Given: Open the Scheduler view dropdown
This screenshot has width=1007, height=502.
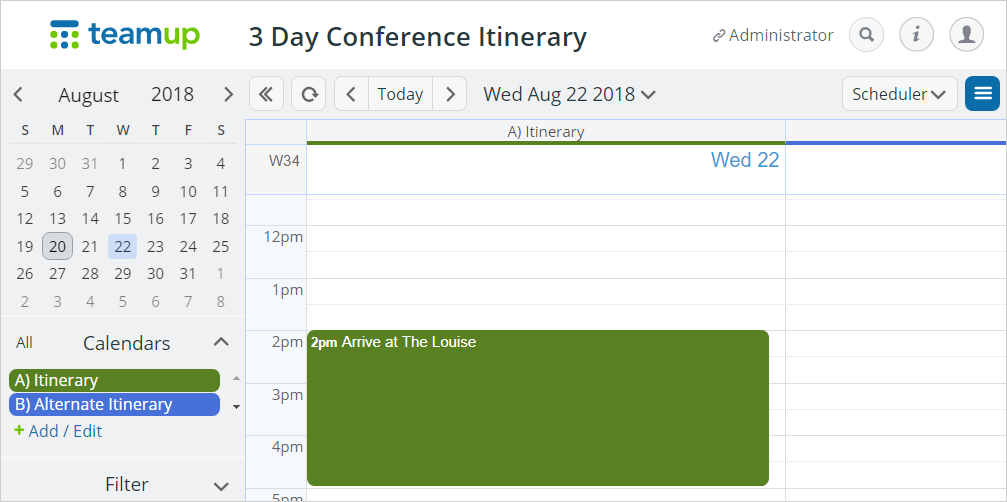Looking at the screenshot, I should tap(900, 94).
